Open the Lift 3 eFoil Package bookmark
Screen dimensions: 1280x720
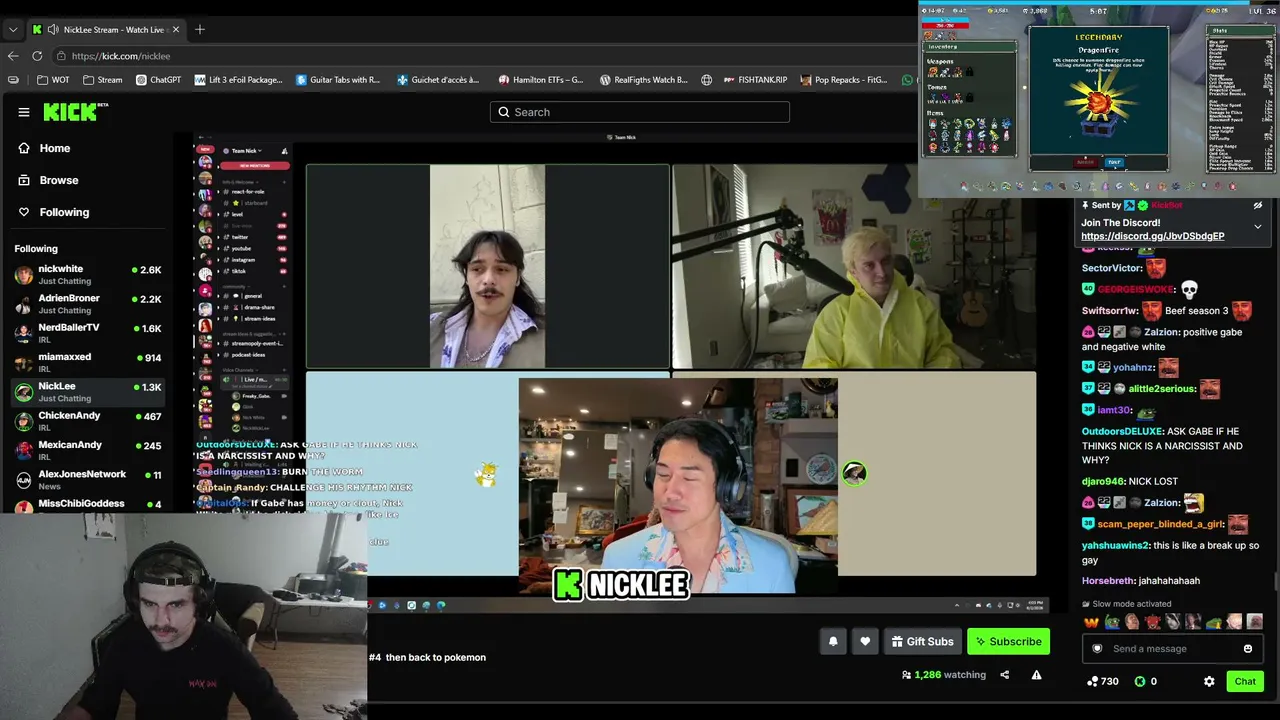[x=238, y=80]
